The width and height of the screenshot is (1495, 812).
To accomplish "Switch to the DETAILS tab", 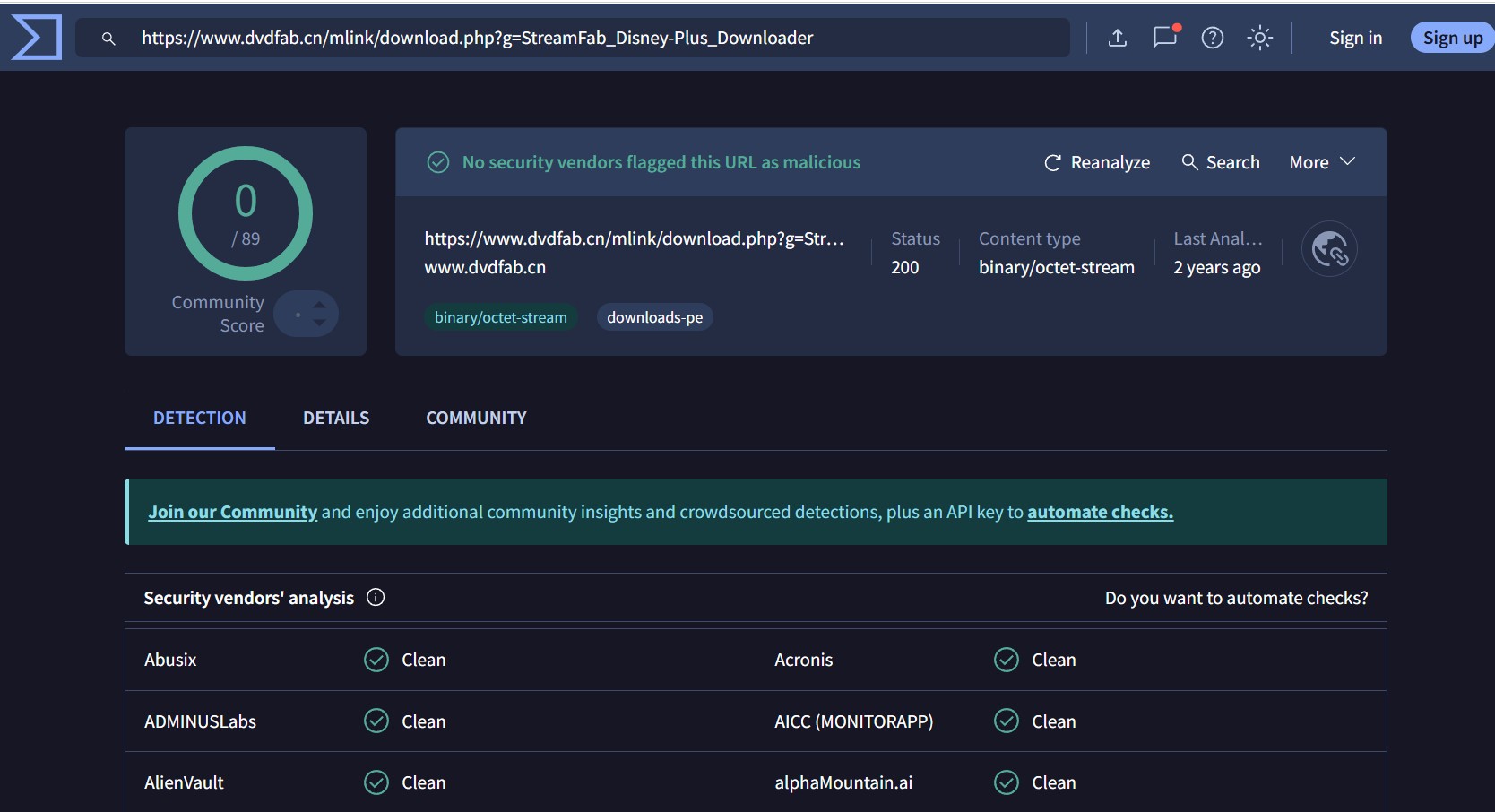I will [x=336, y=418].
